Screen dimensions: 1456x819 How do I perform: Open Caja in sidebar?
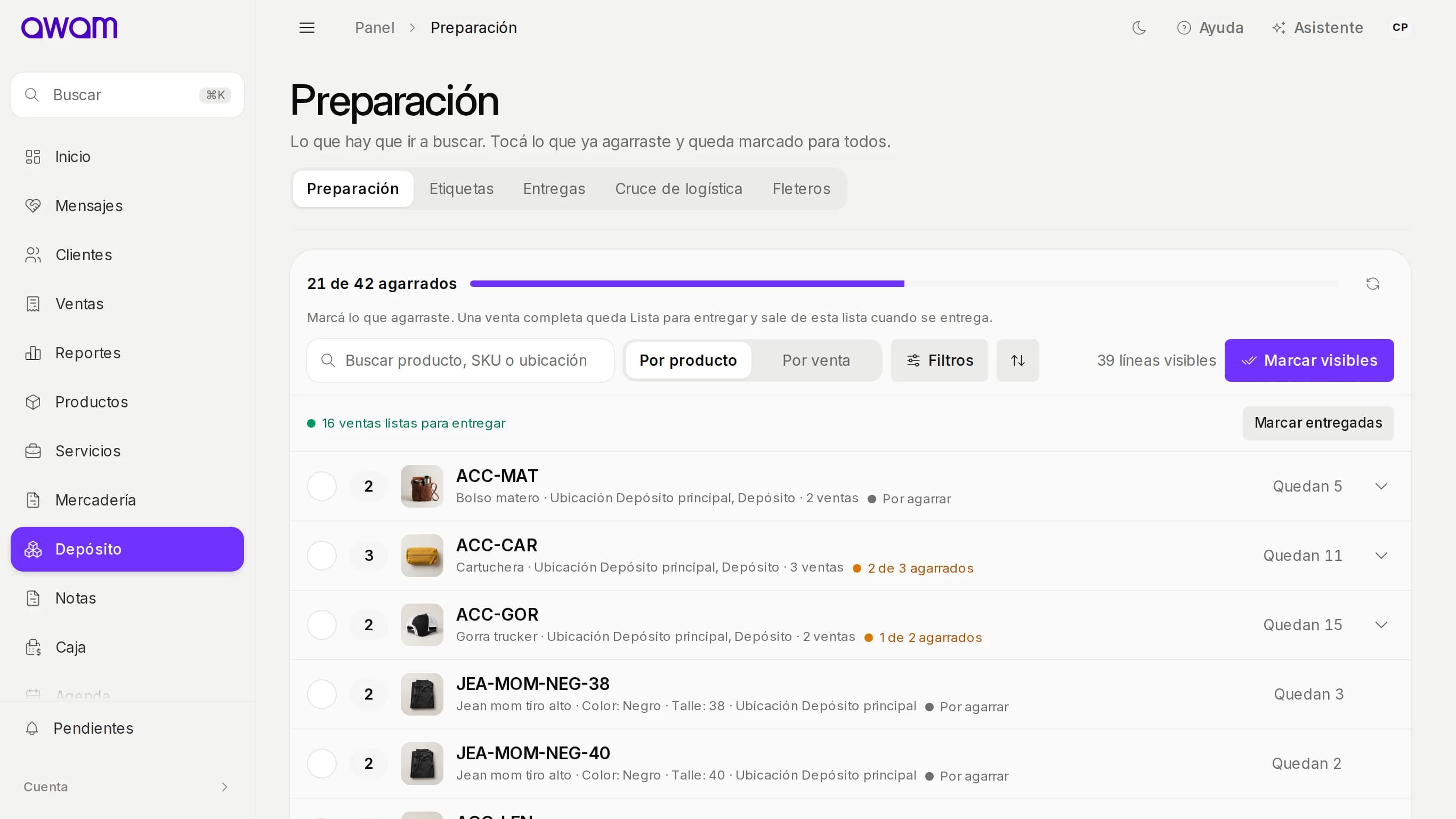pyautogui.click(x=127, y=647)
